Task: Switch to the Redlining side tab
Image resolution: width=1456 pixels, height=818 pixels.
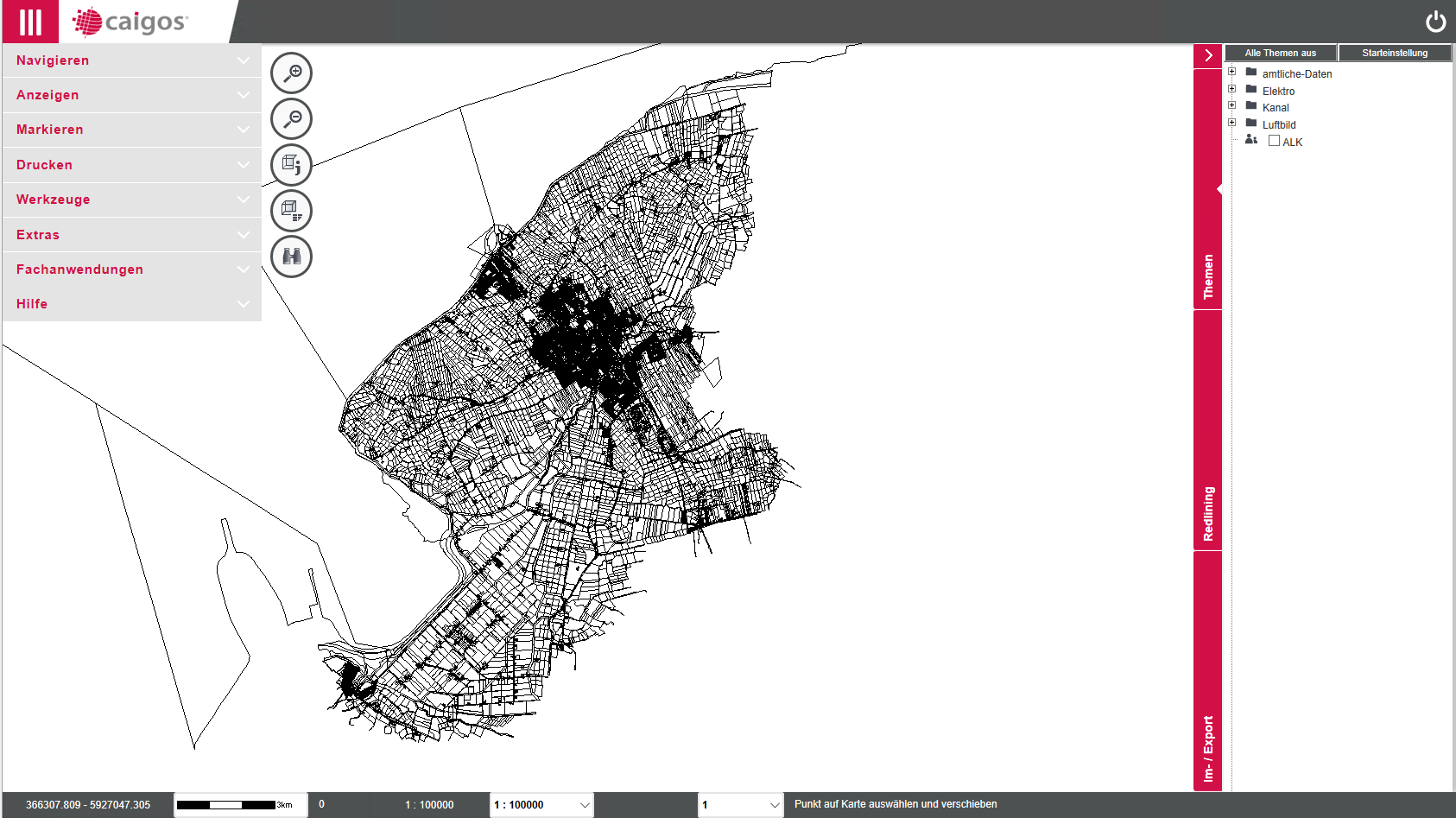Action: (1207, 514)
